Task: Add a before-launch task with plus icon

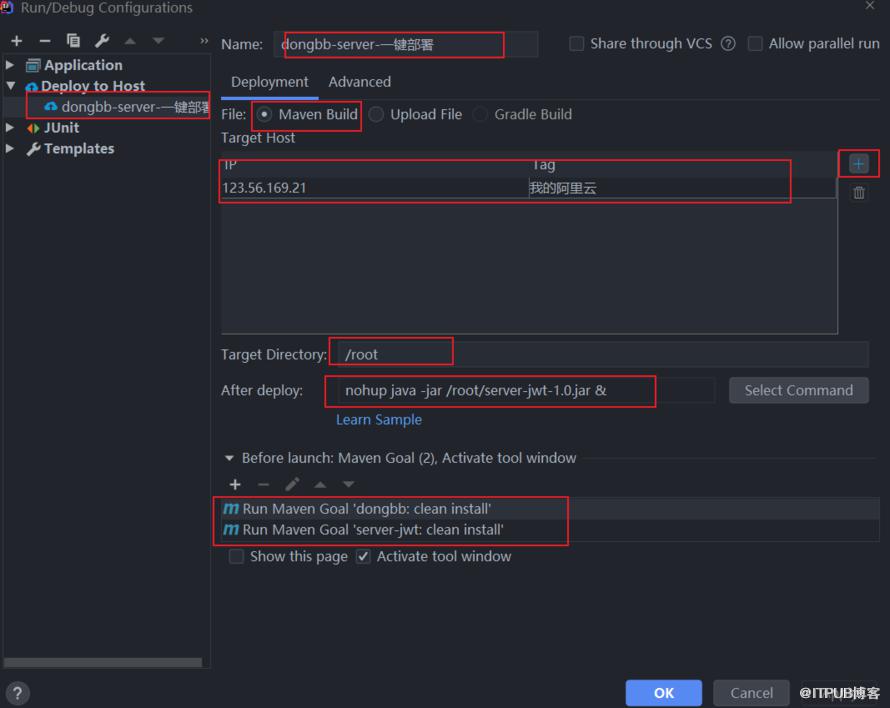Action: [235, 484]
